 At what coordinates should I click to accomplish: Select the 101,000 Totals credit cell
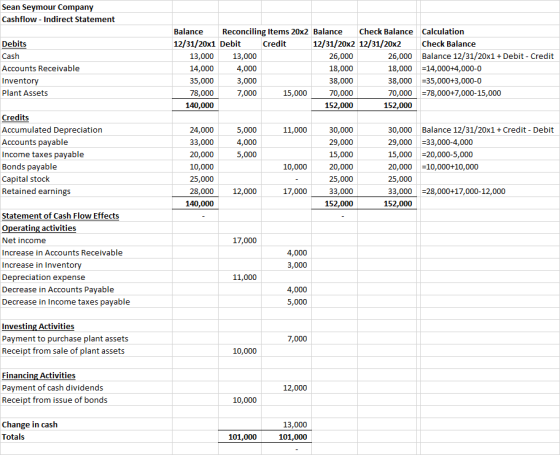pyautogui.click(x=293, y=437)
